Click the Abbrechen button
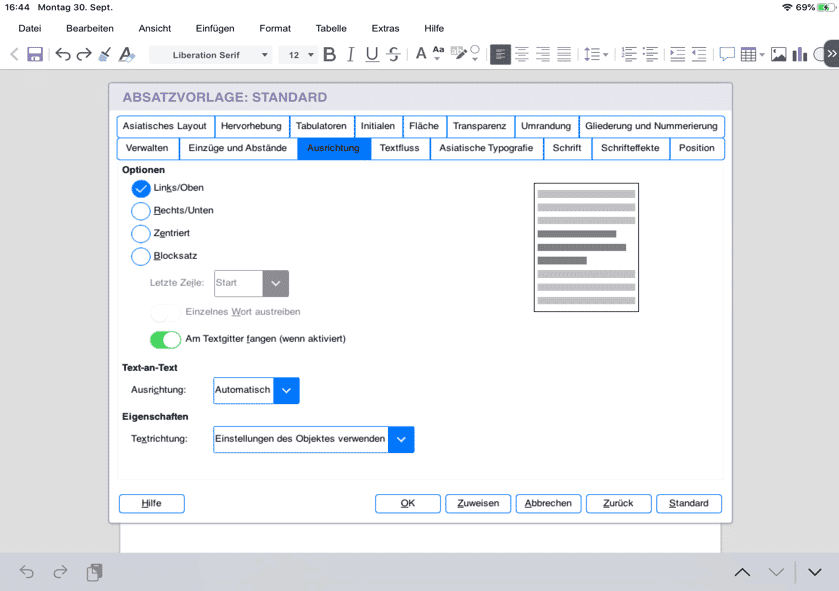This screenshot has width=839, height=591. tap(548, 503)
